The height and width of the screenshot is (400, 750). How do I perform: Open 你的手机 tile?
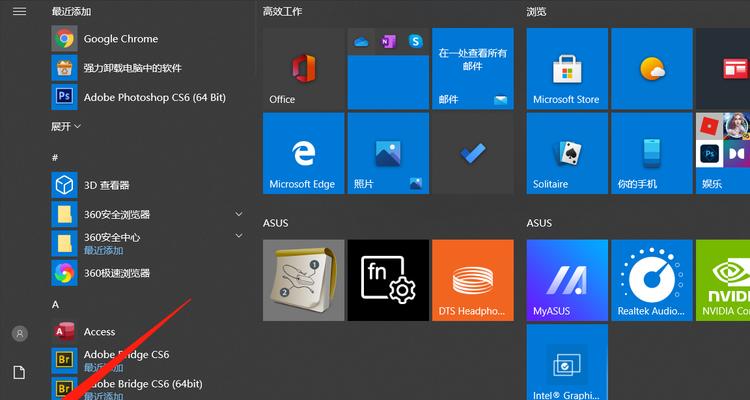(x=652, y=153)
